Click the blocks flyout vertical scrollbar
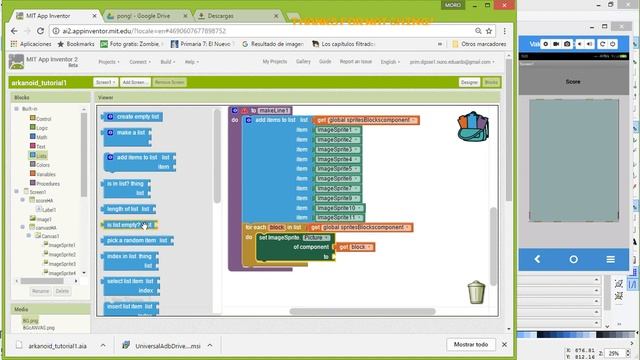The image size is (640, 360). tap(217, 156)
